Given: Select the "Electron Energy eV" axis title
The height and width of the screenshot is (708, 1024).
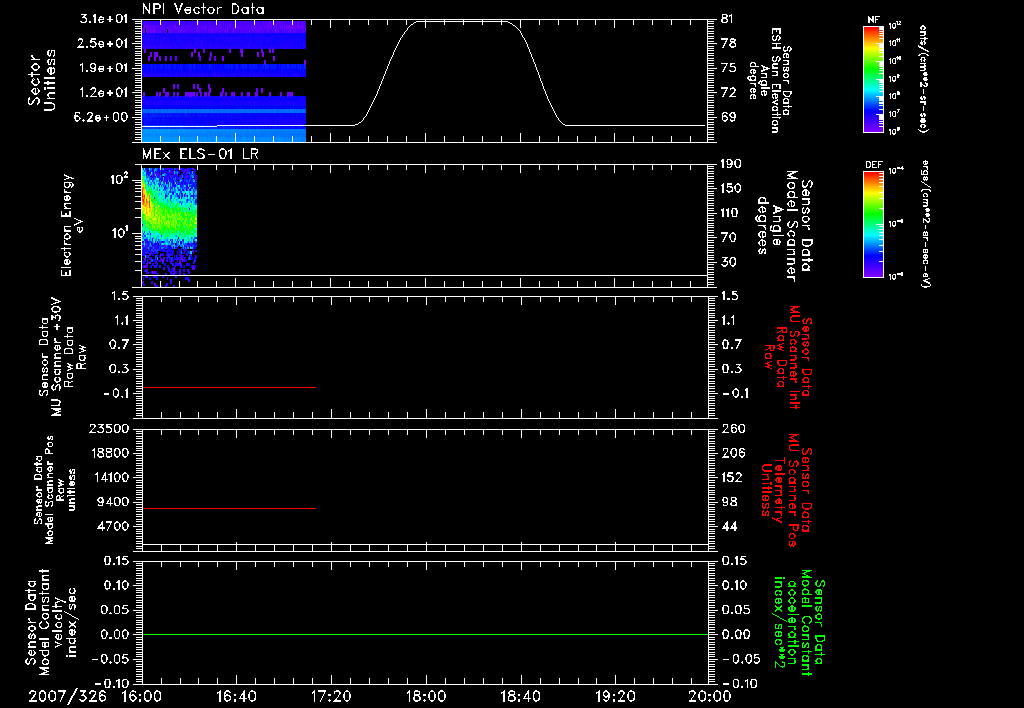Looking at the screenshot, I should pos(72,225).
